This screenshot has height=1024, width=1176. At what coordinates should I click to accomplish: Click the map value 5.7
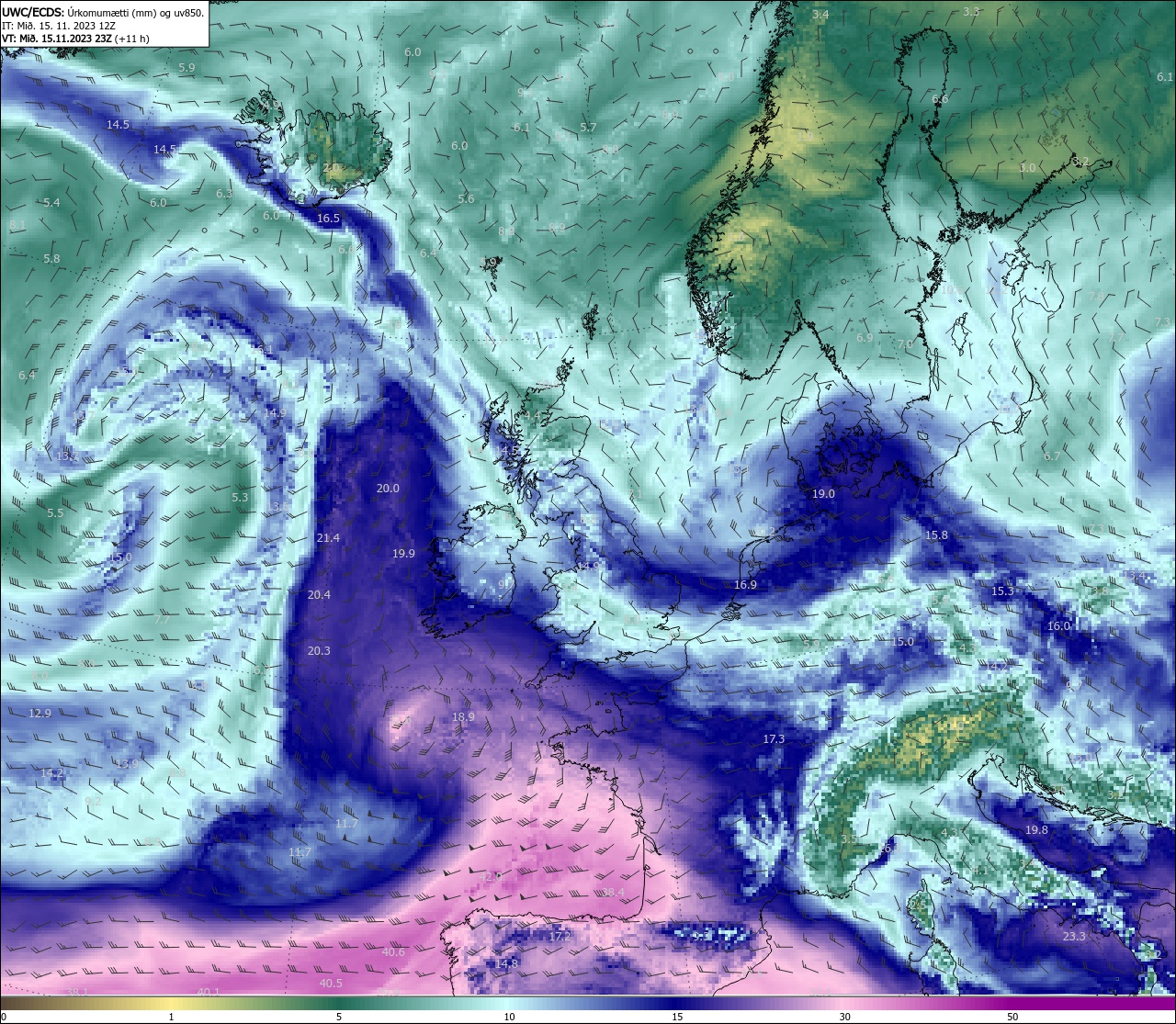(588, 127)
